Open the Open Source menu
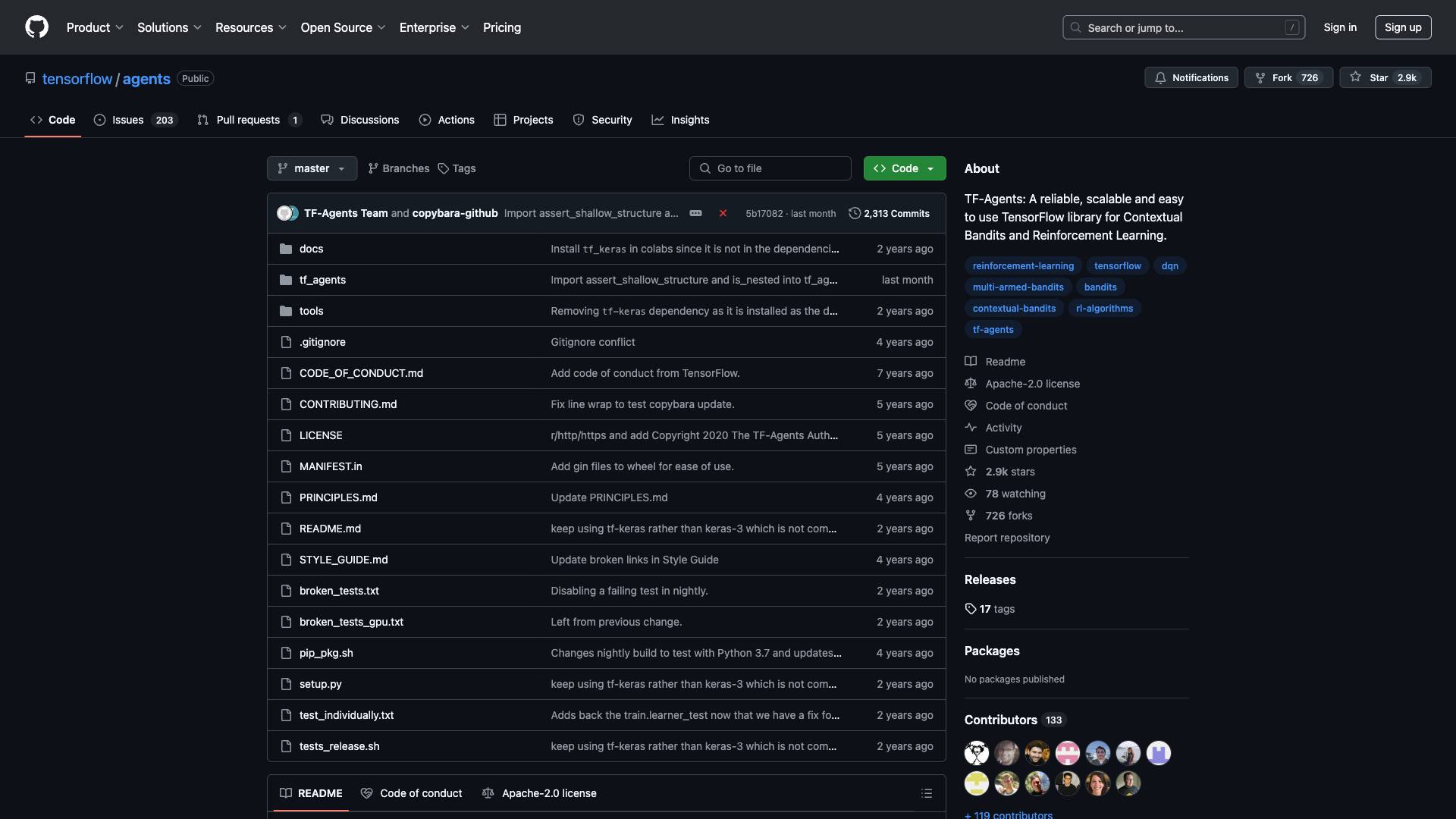1456x819 pixels. pos(343,27)
